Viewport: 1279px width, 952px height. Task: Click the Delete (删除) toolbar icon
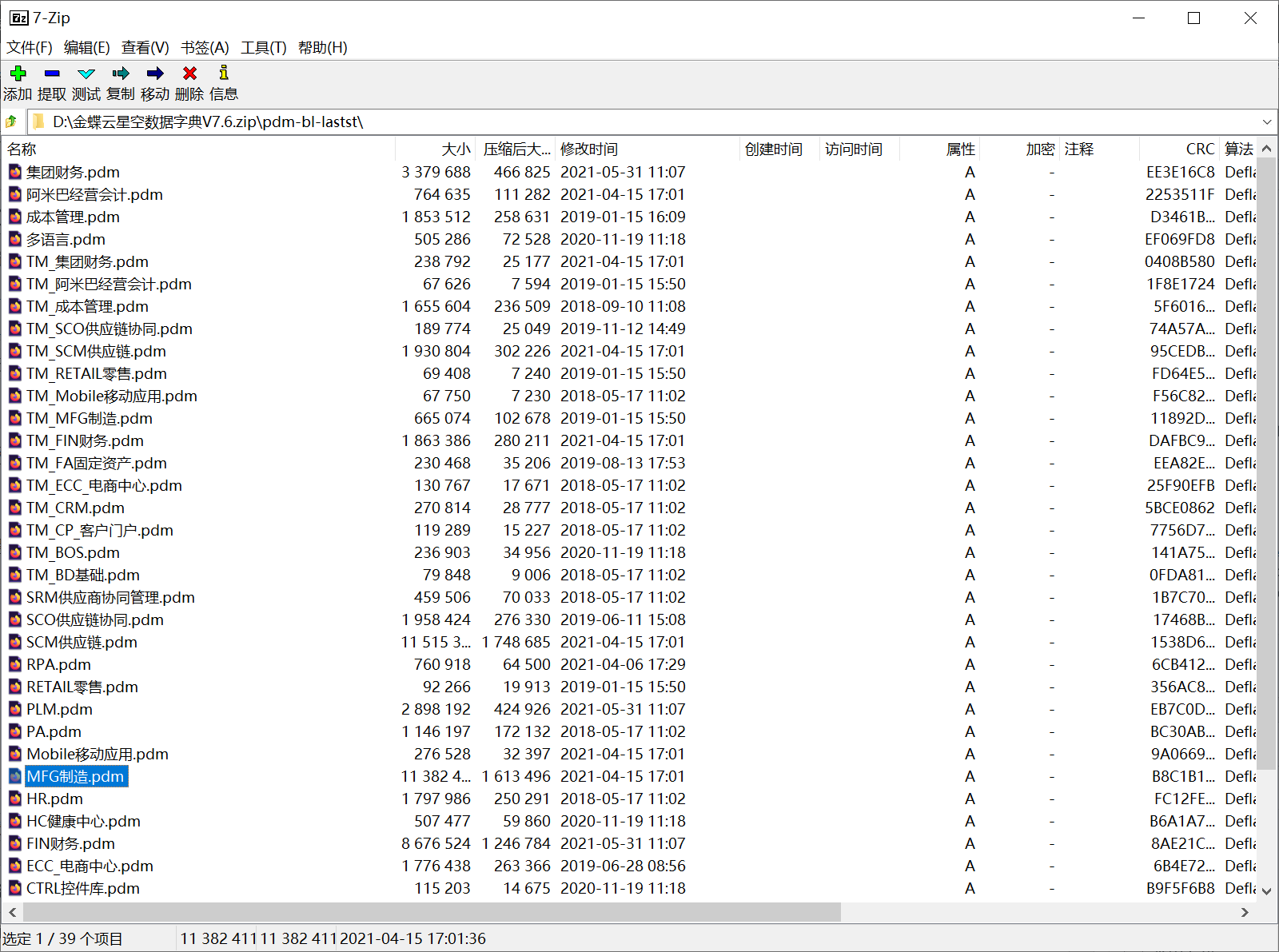pos(189,74)
